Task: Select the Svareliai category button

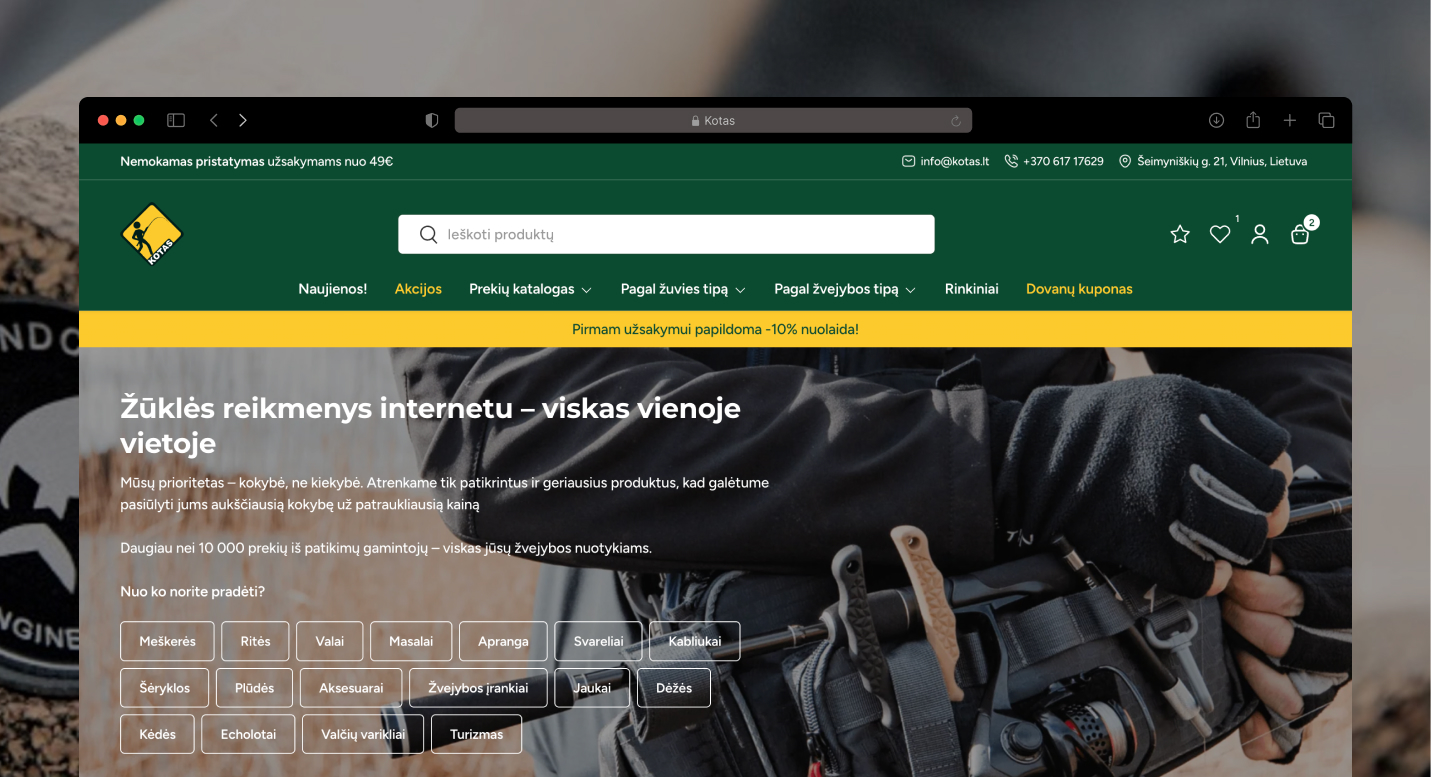Action: click(x=599, y=641)
